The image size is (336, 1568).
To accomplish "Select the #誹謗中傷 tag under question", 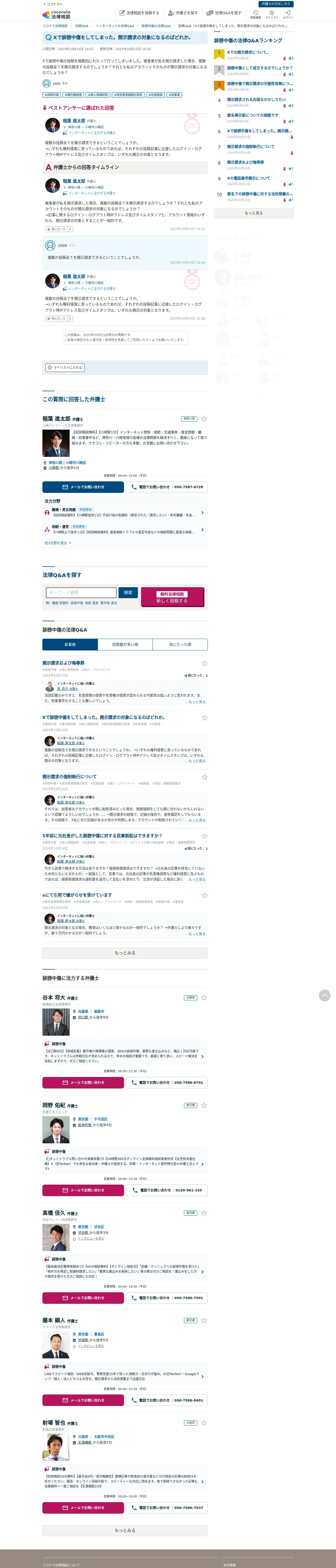I will pyautogui.click(x=51, y=95).
